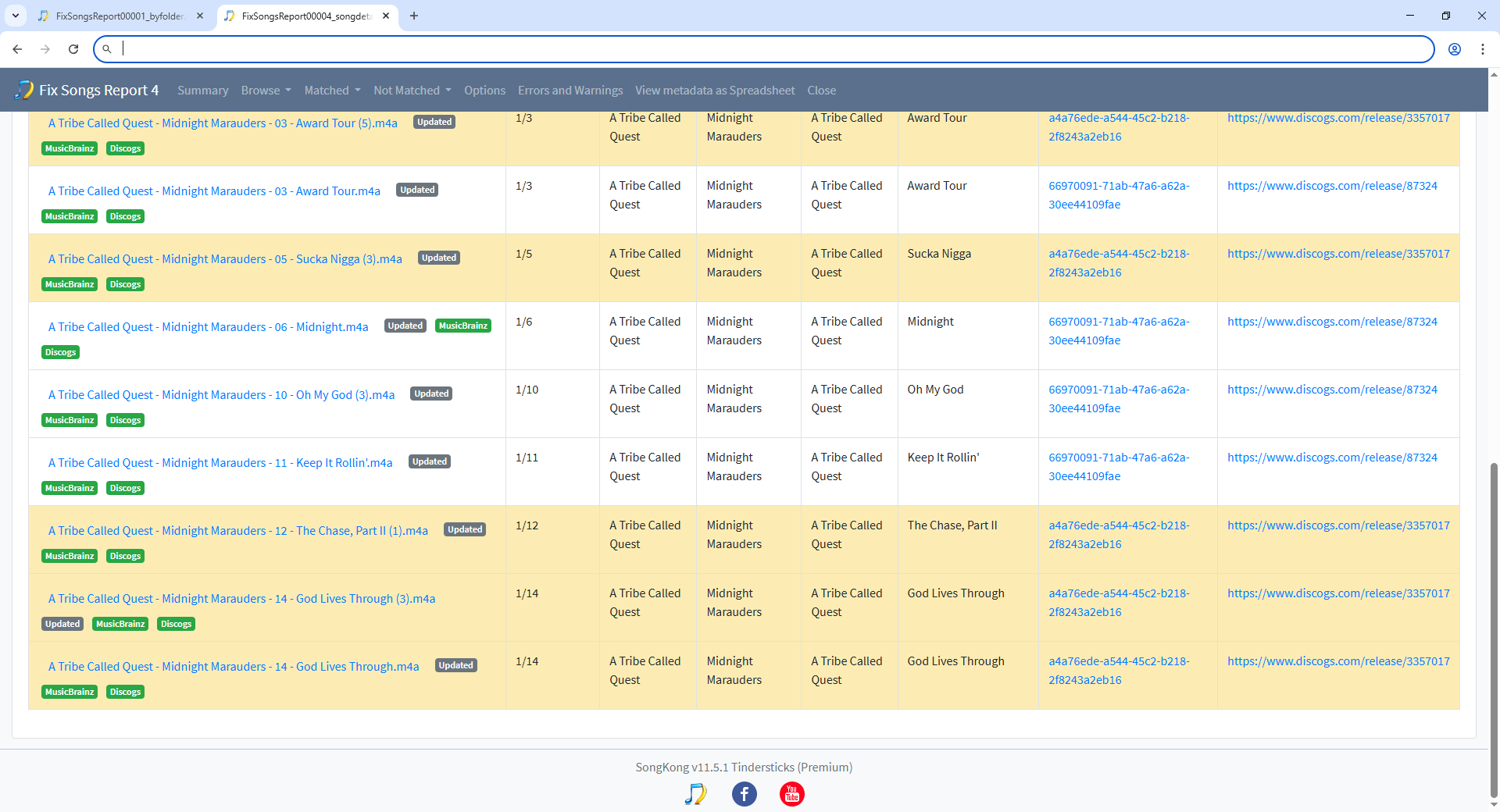Click the scrollbar up arrow
Screen dimensions: 1500x812
tap(1494, 75)
